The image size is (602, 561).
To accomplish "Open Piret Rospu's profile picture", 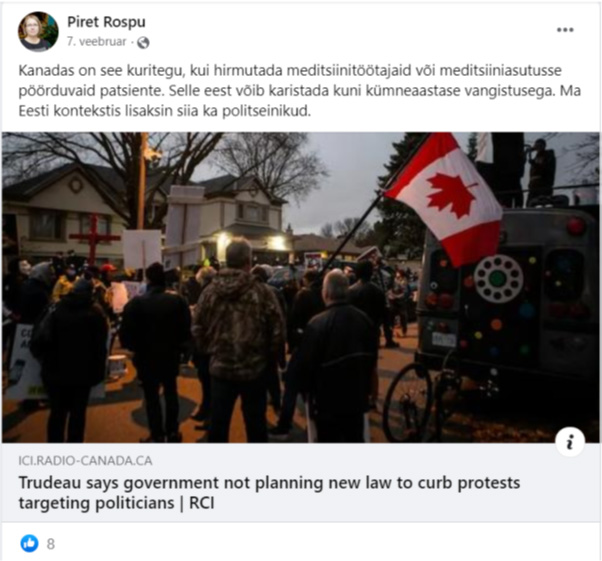I will pos(38,31).
